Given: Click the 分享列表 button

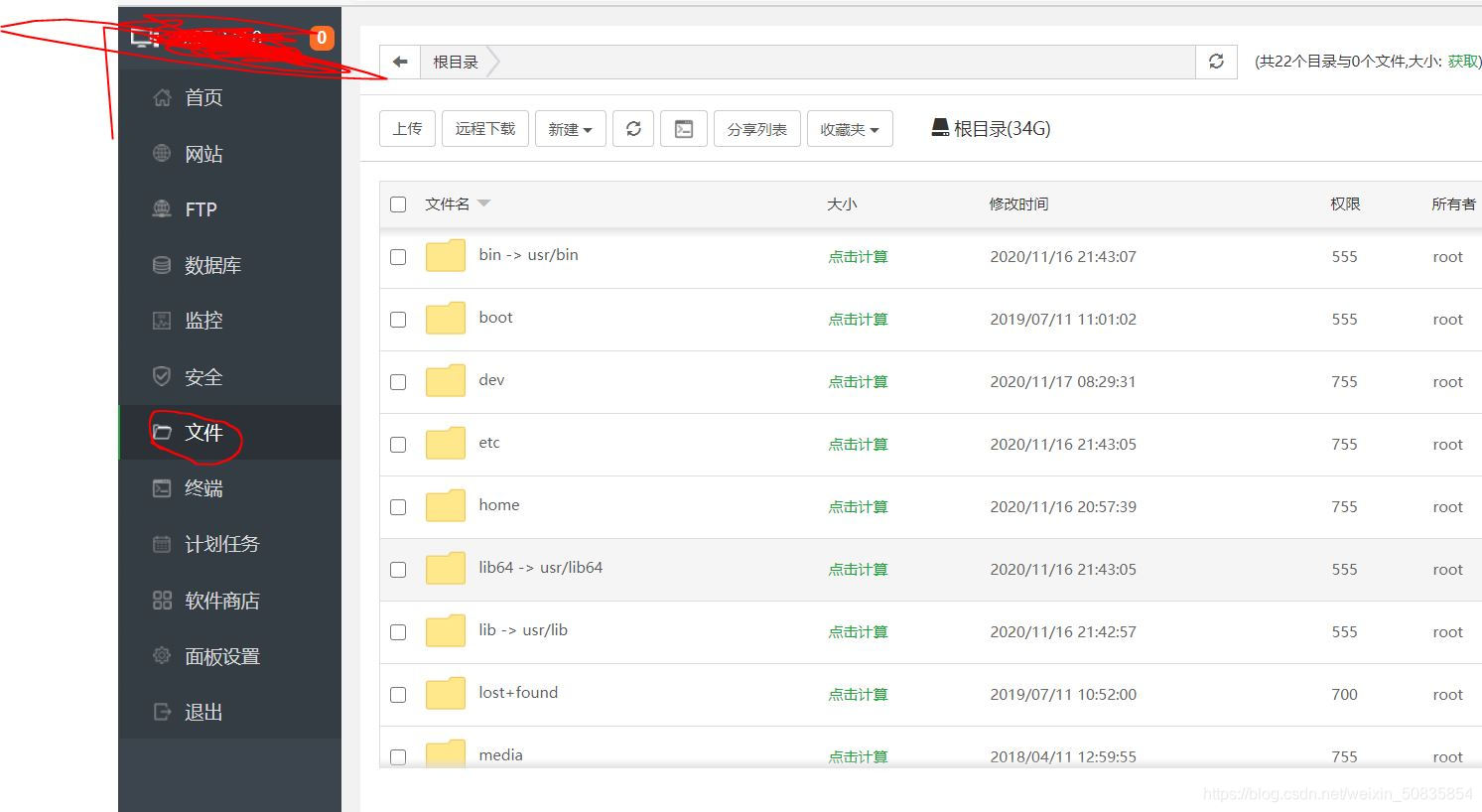Looking at the screenshot, I should pyautogui.click(x=756, y=129).
